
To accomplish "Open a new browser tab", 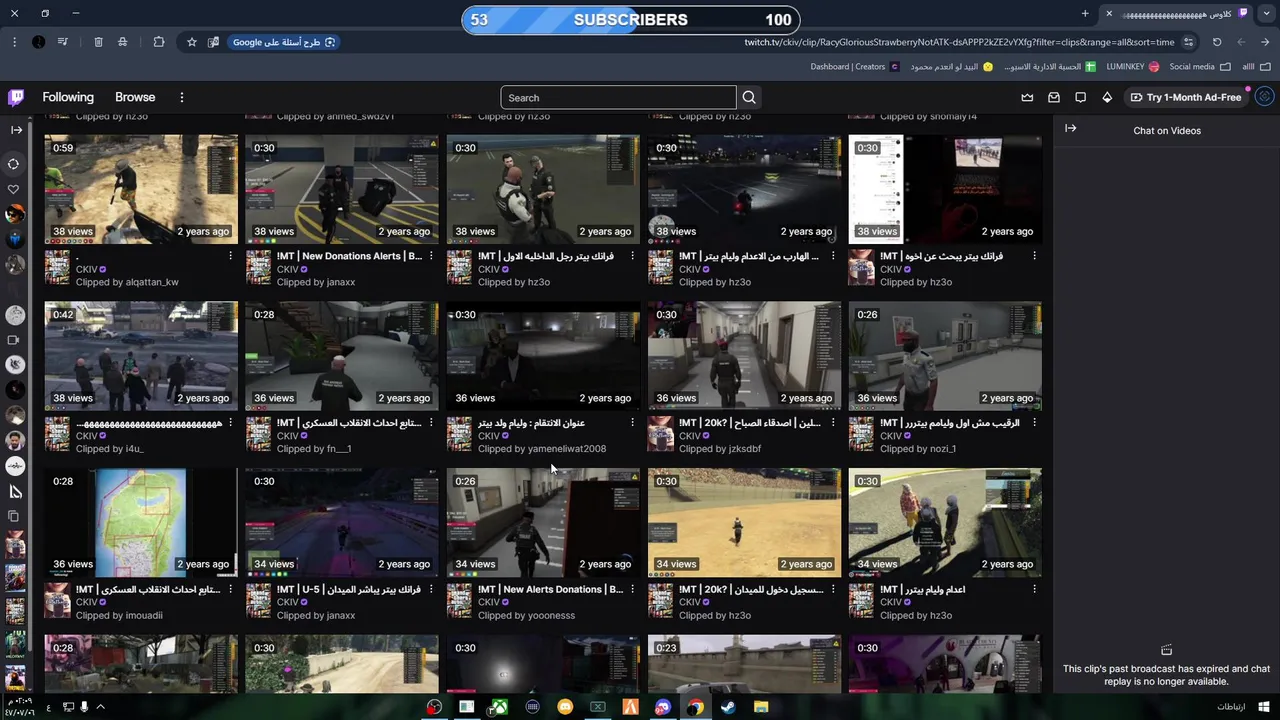I will coord(1085,14).
